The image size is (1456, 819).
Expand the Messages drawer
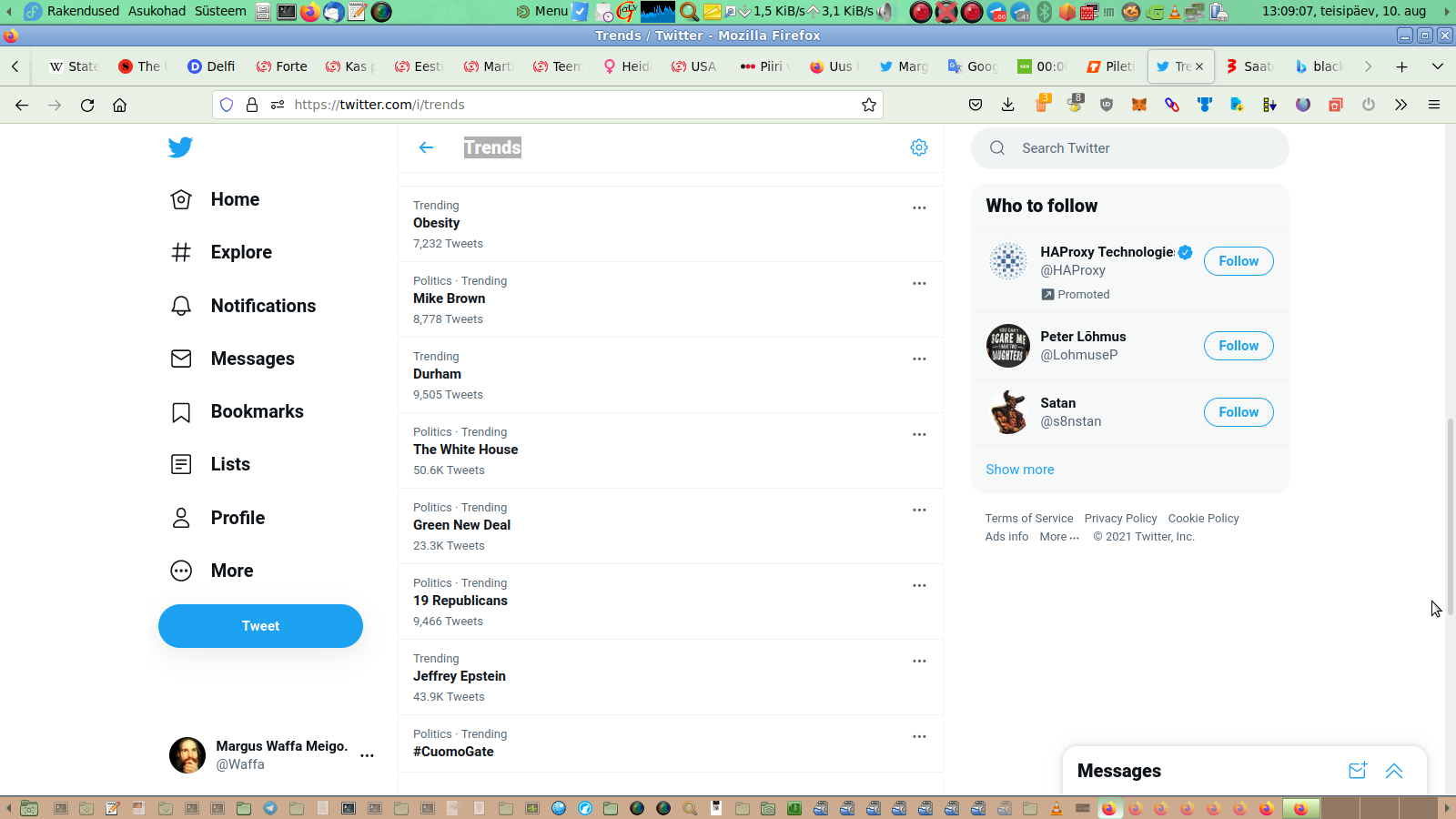(x=1394, y=771)
